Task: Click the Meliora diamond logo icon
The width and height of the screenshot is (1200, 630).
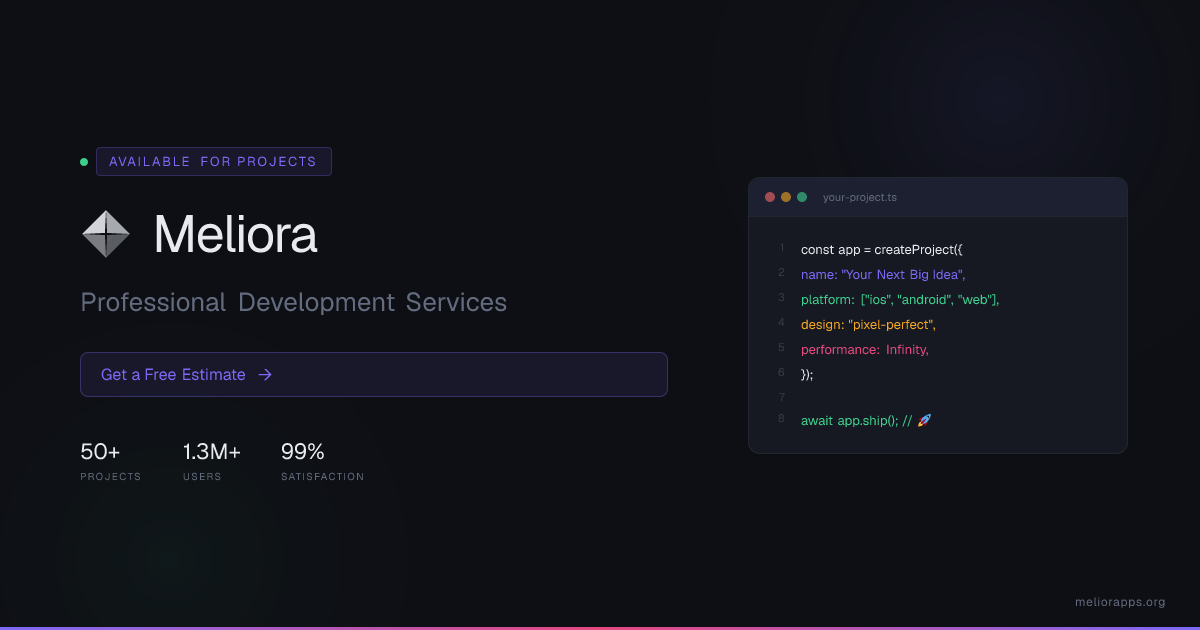Action: click(105, 234)
